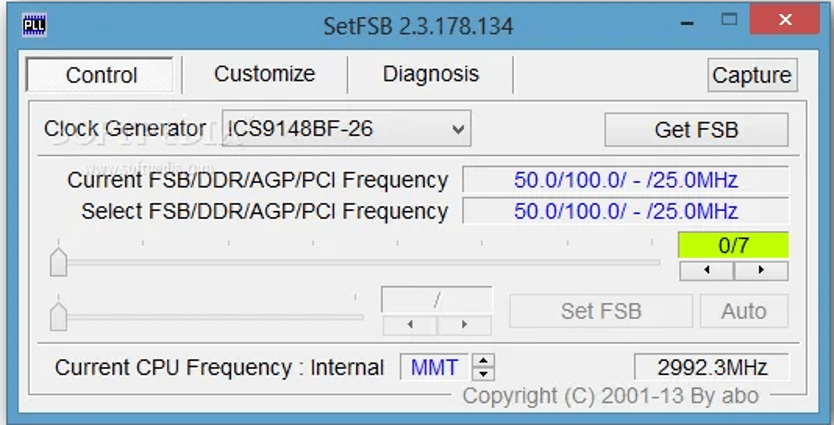Decrease MMT value with down spinner arrow
The image size is (834, 425).
[x=484, y=374]
